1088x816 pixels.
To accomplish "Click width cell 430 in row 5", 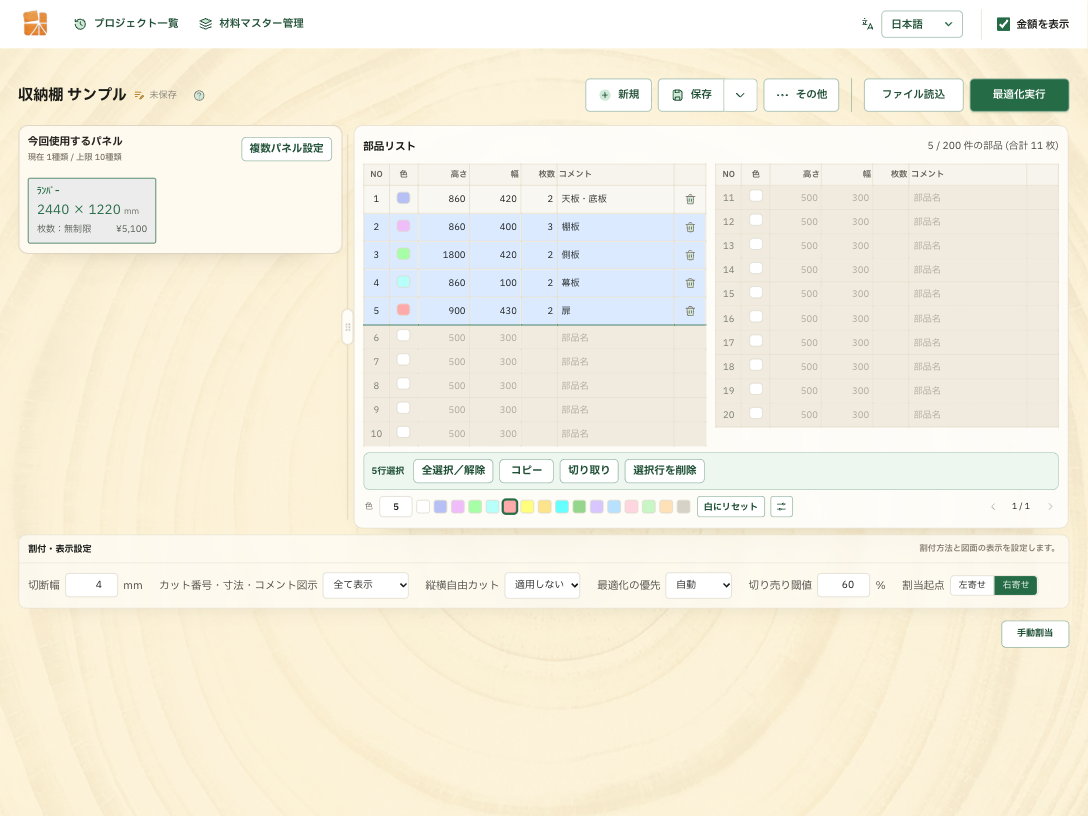I will [x=495, y=311].
